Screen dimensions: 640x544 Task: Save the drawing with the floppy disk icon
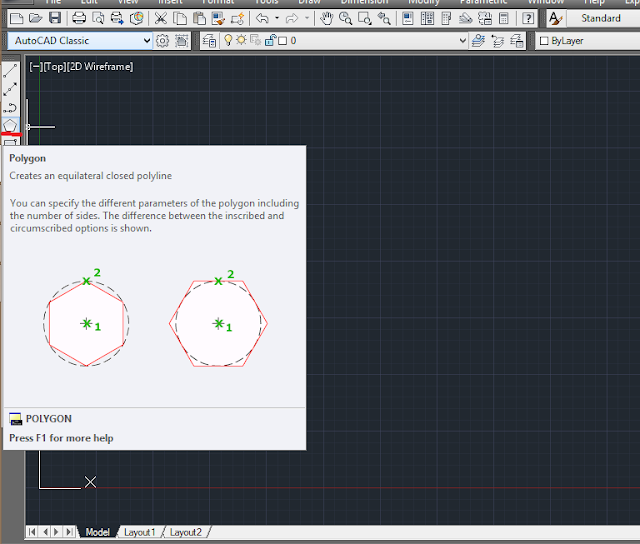pos(55,18)
